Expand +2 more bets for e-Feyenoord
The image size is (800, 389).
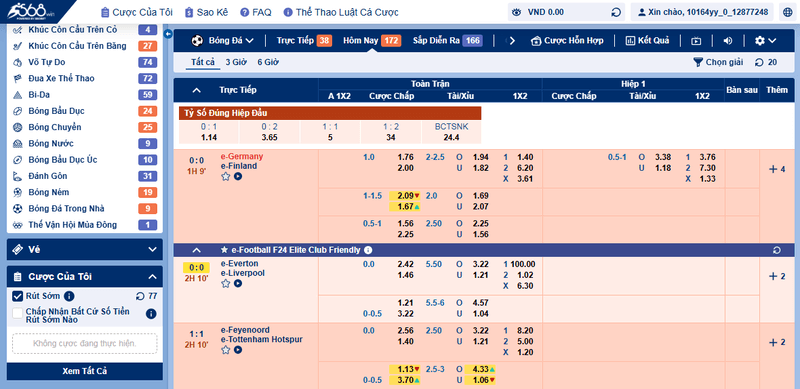pyautogui.click(x=777, y=343)
